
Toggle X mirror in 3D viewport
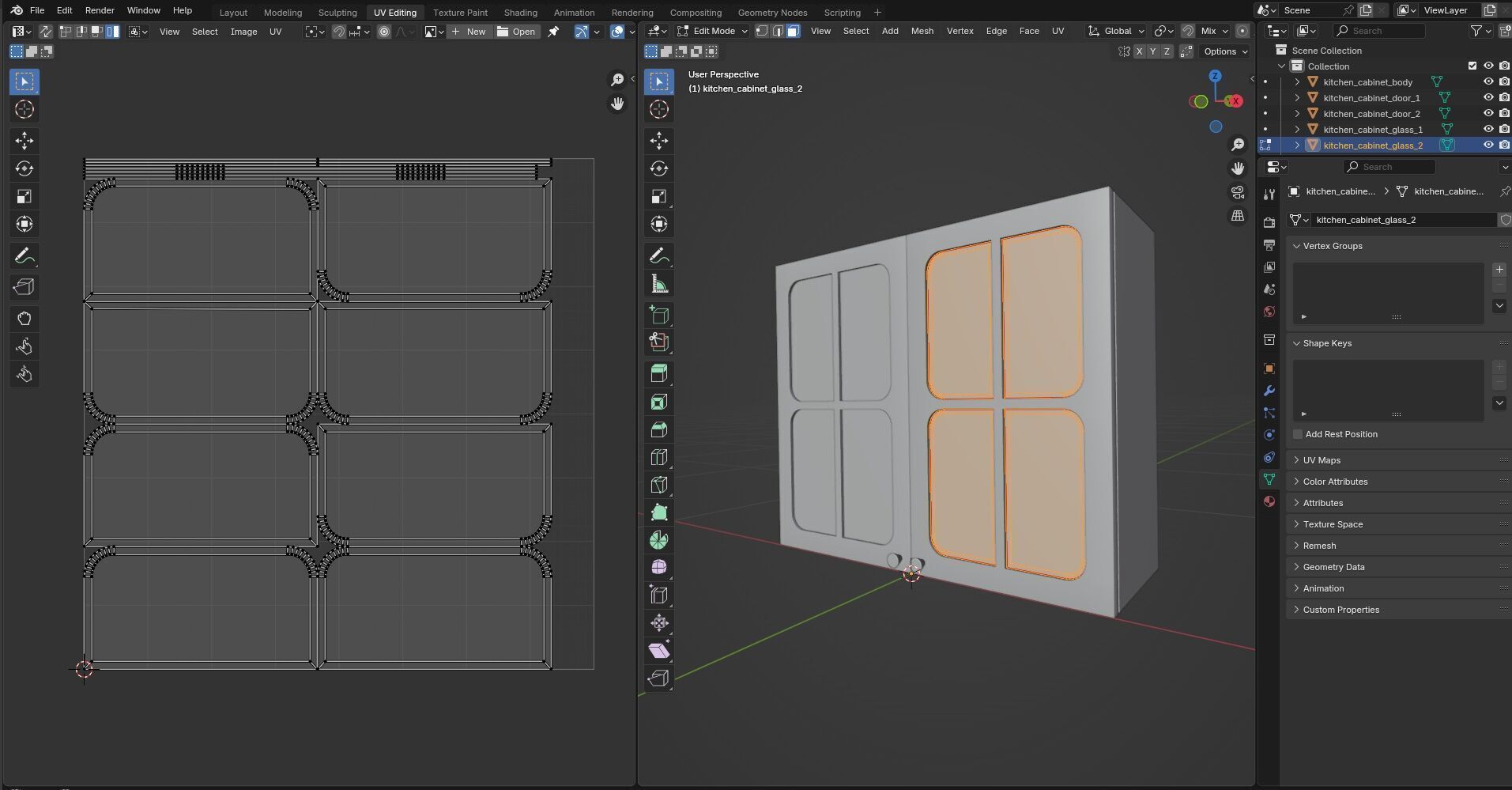[x=1139, y=51]
